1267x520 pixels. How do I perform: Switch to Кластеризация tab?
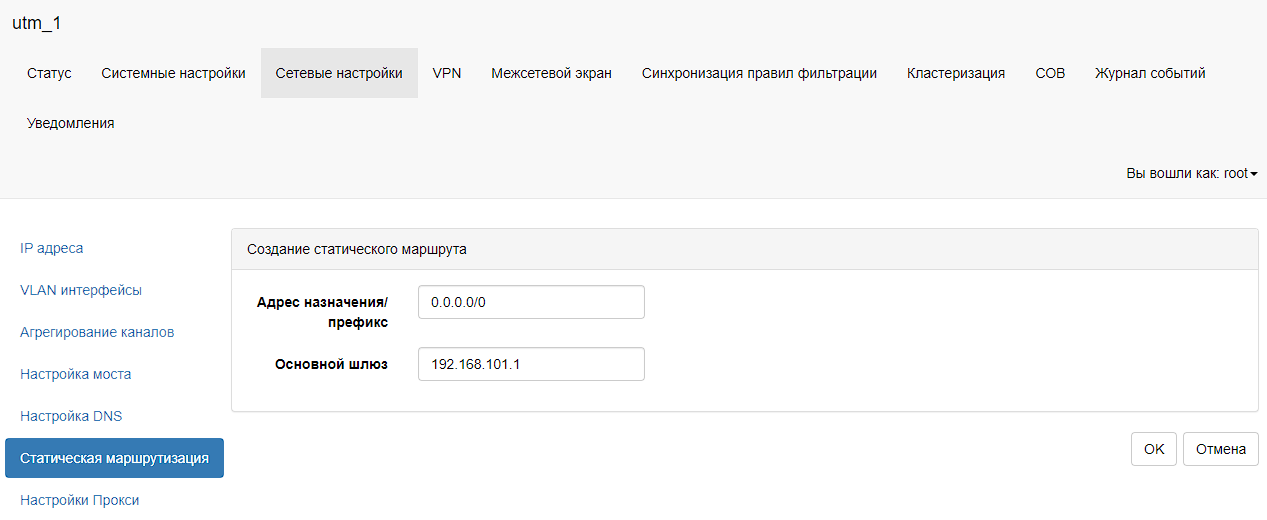[955, 73]
